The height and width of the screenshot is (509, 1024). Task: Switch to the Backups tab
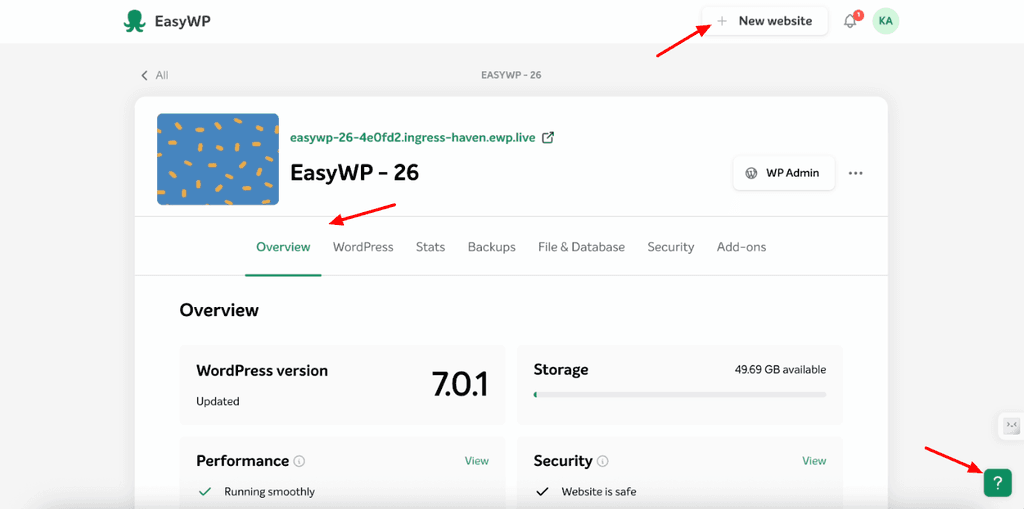(x=492, y=247)
